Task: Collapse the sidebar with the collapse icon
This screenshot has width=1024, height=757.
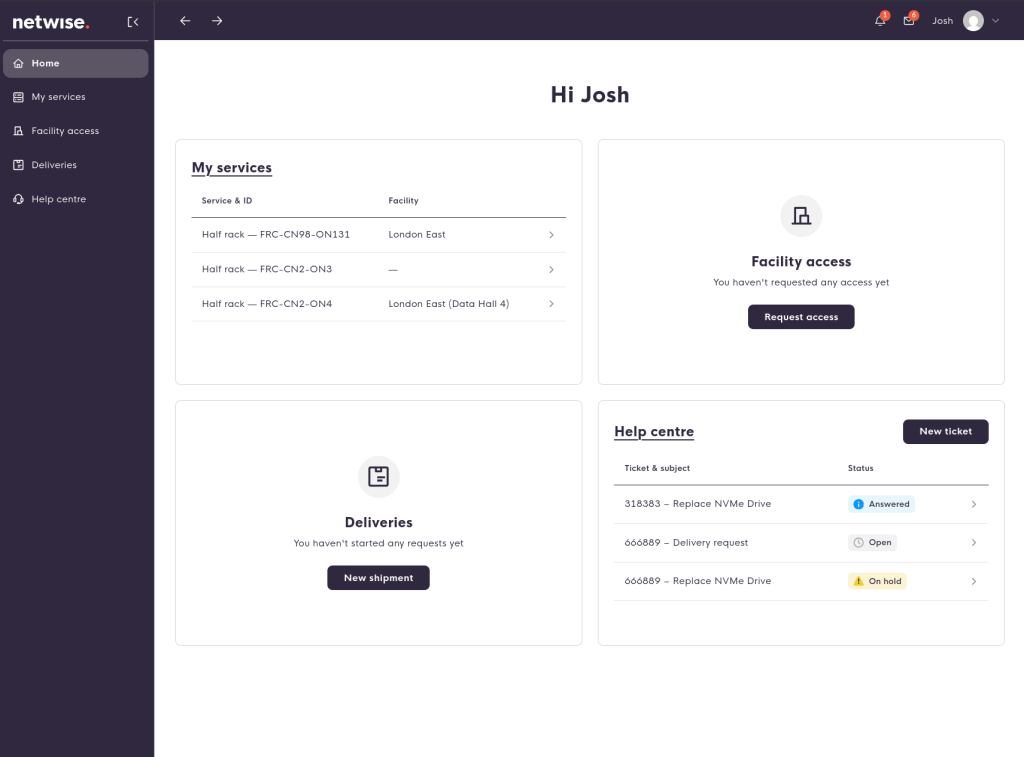Action: pyautogui.click(x=133, y=21)
